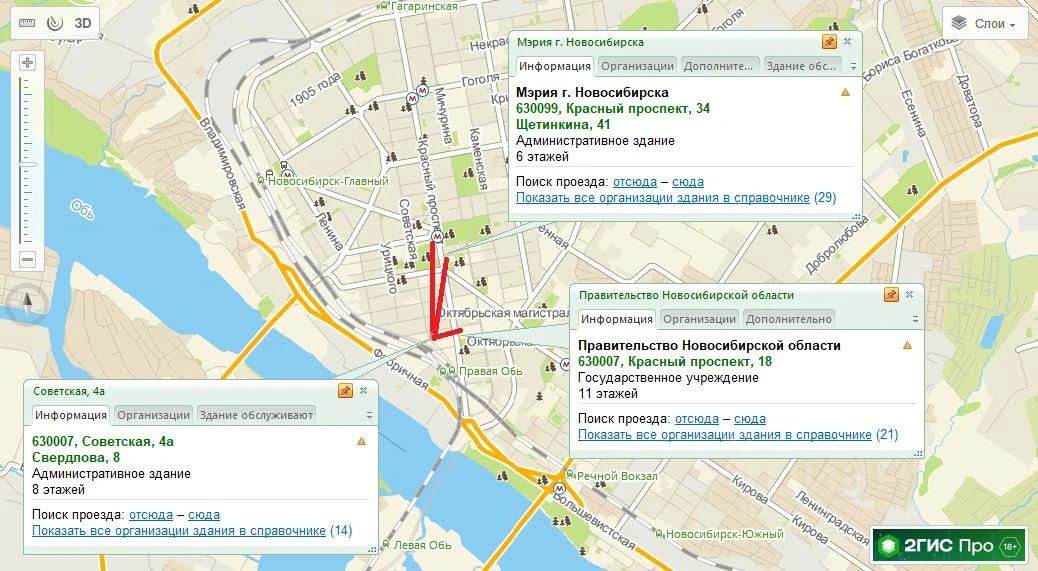Pin the Мэрия г. Новосибирска popup
1038x571 pixels.
click(x=829, y=42)
